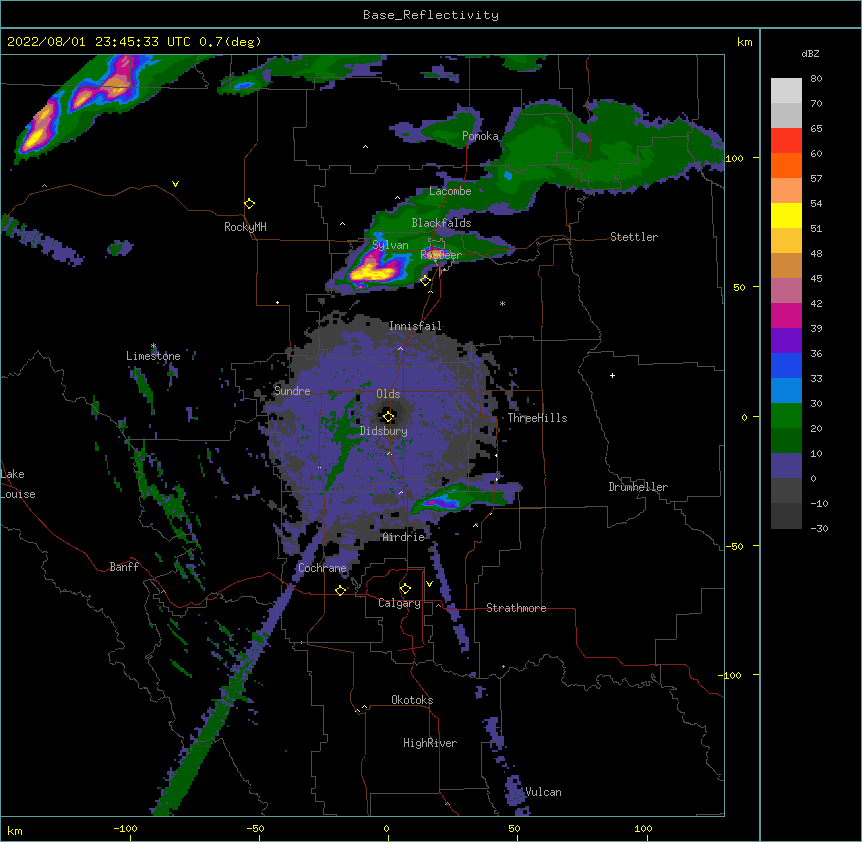Select the radar site diamond between Olds and Didsbury

tap(388, 417)
